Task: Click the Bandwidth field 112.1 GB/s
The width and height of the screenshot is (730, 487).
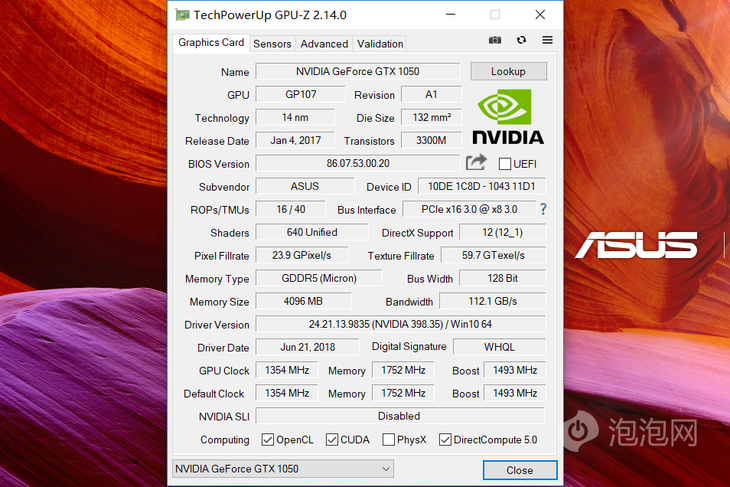Action: tap(492, 301)
